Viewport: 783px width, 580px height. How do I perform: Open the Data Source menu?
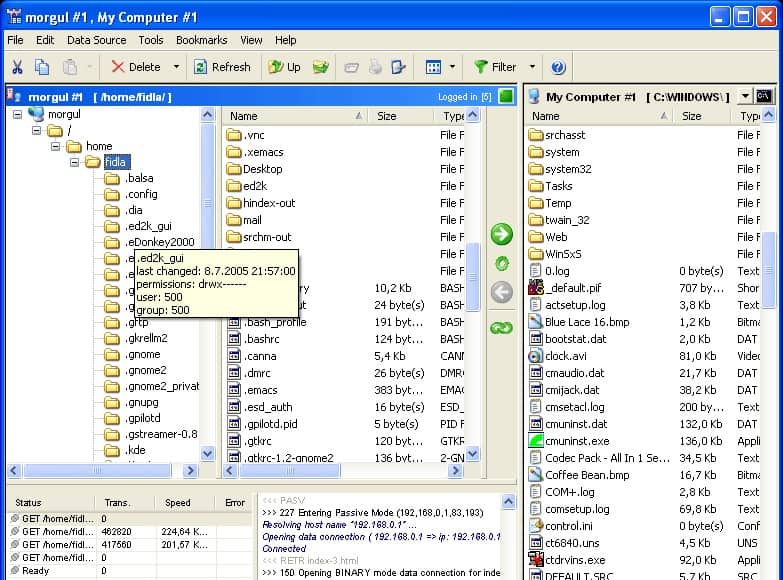pos(96,40)
